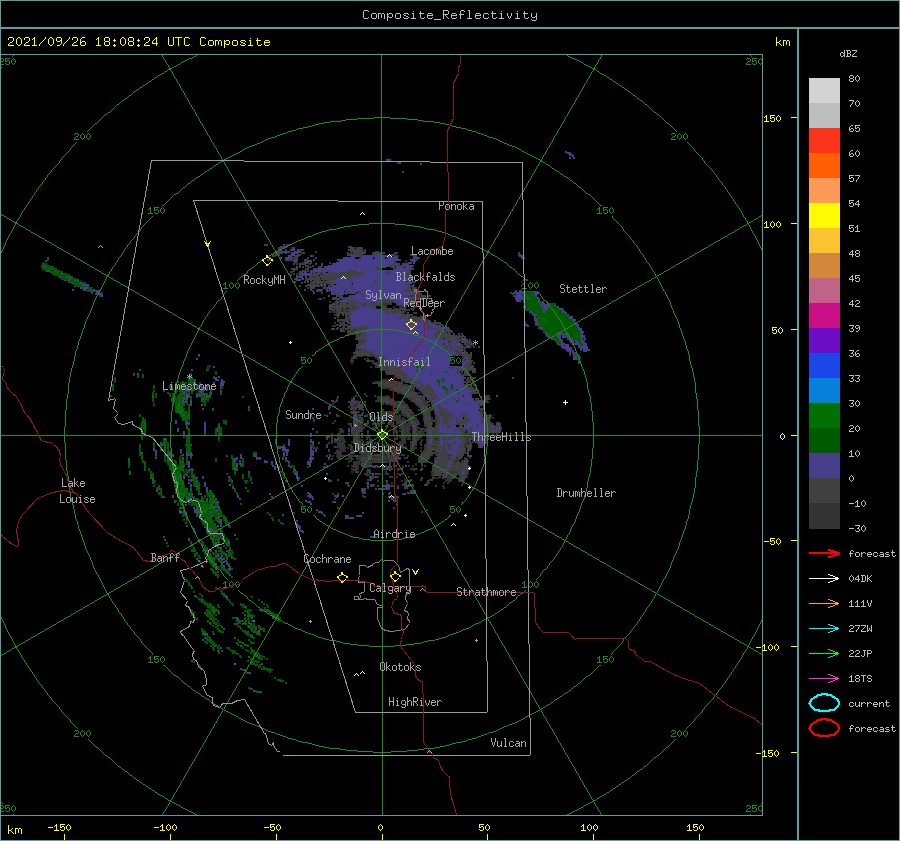Viewport: 900px width, 841px height.
Task: Click the Innisfail city label
Action: 404,362
